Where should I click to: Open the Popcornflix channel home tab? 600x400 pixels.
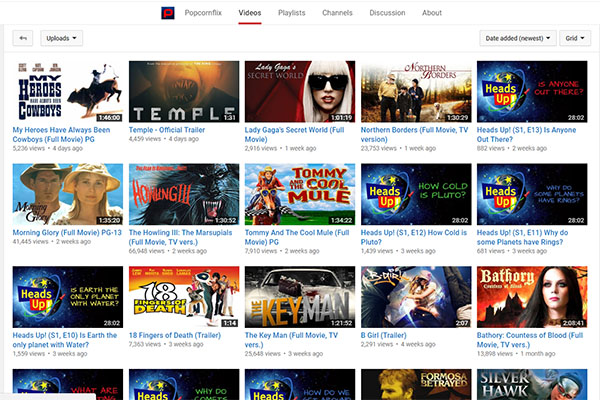[x=203, y=13]
